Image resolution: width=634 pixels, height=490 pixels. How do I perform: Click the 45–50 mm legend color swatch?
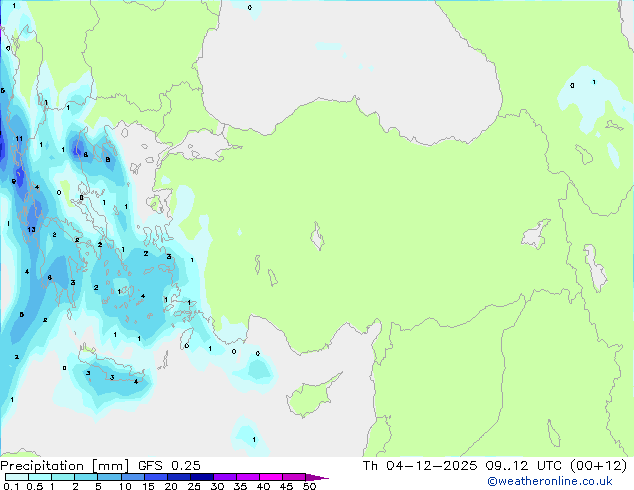click(x=294, y=477)
